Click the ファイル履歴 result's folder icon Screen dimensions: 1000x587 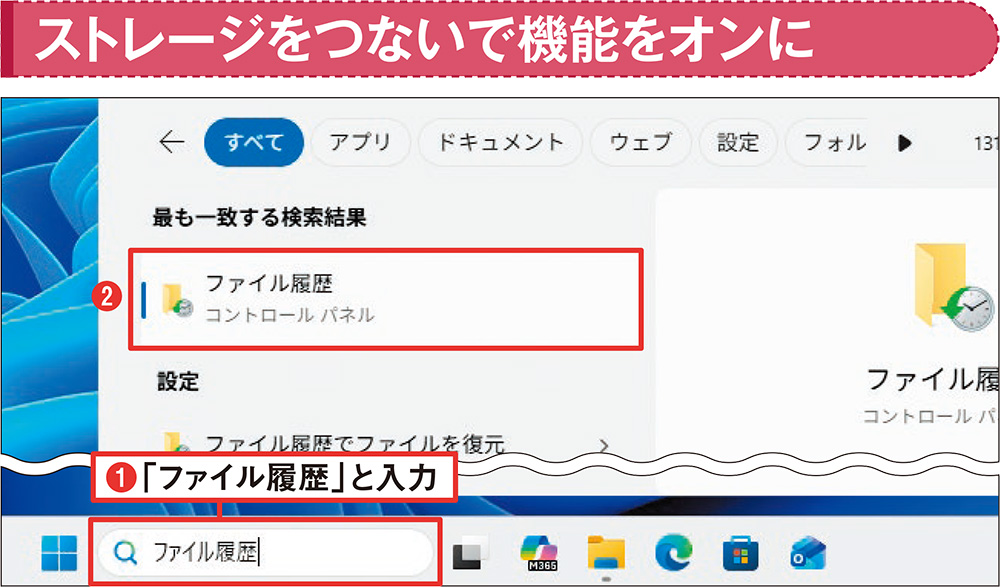coord(177,300)
